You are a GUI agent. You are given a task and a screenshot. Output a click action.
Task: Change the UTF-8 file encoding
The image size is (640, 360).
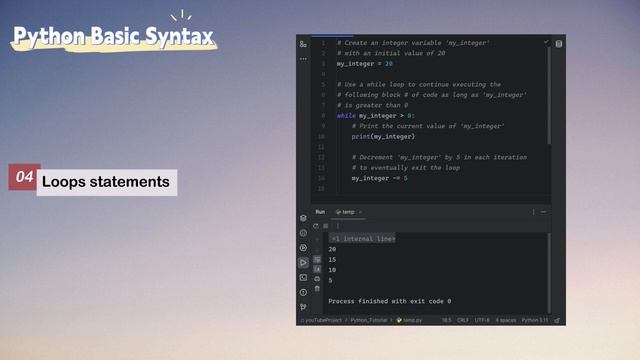click(x=482, y=320)
